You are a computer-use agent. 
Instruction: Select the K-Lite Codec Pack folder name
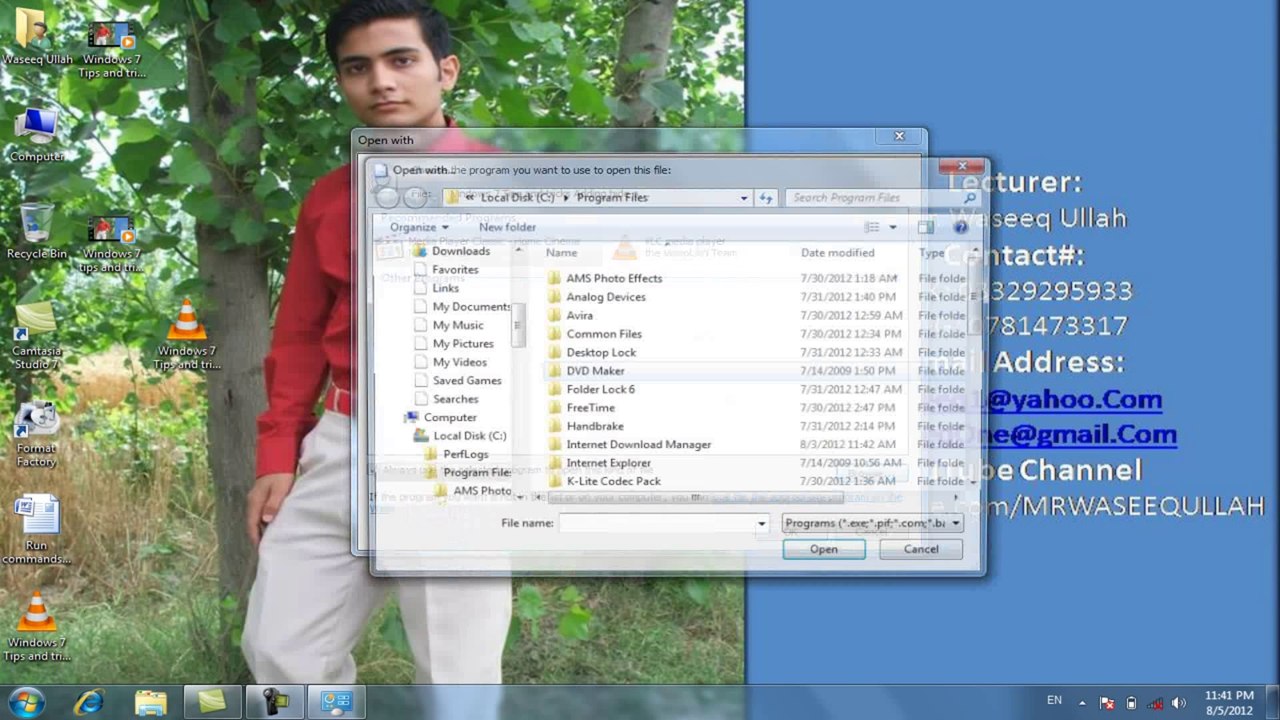tap(613, 482)
